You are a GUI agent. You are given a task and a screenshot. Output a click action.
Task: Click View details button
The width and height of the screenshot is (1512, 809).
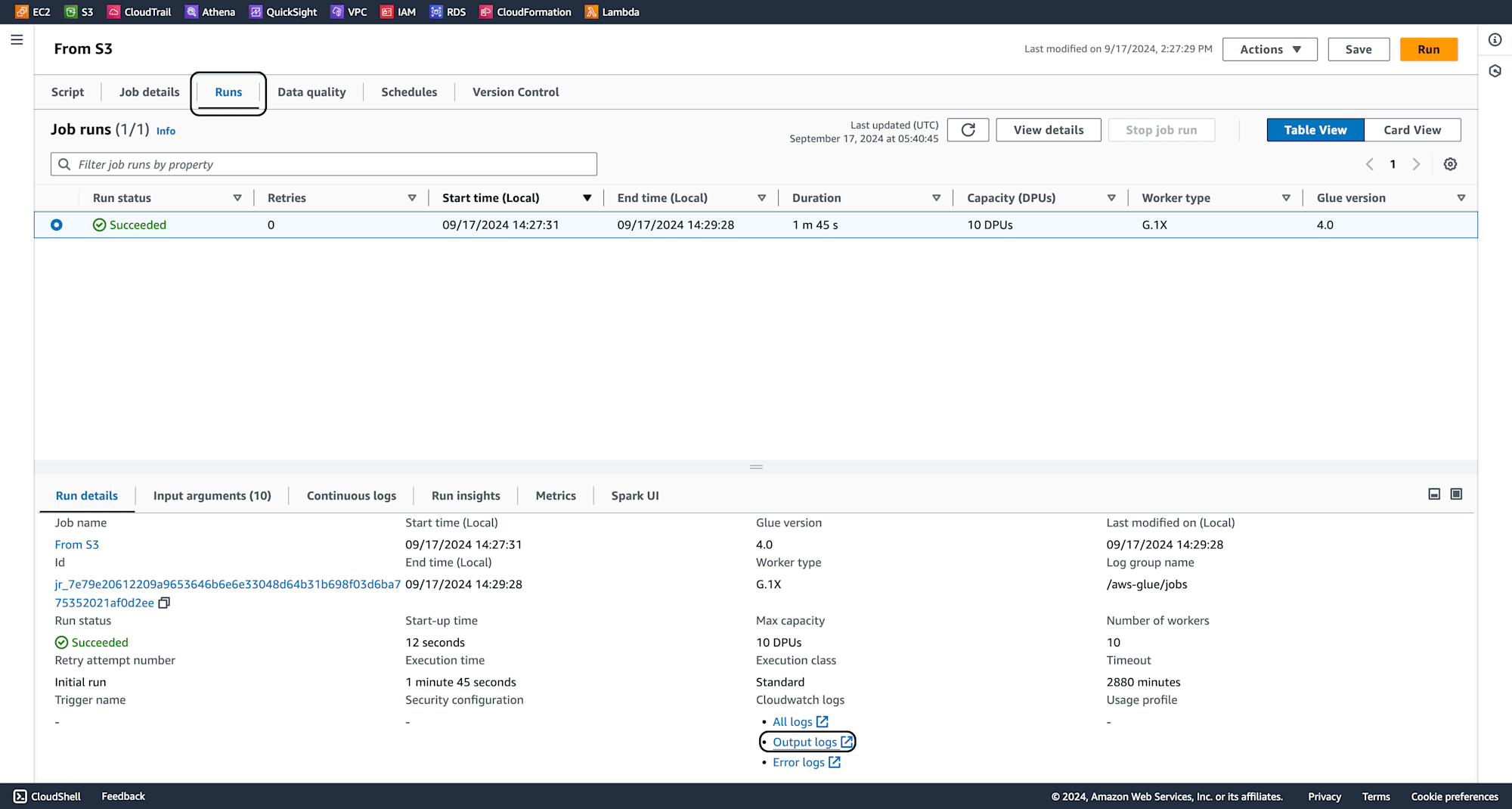click(1048, 130)
